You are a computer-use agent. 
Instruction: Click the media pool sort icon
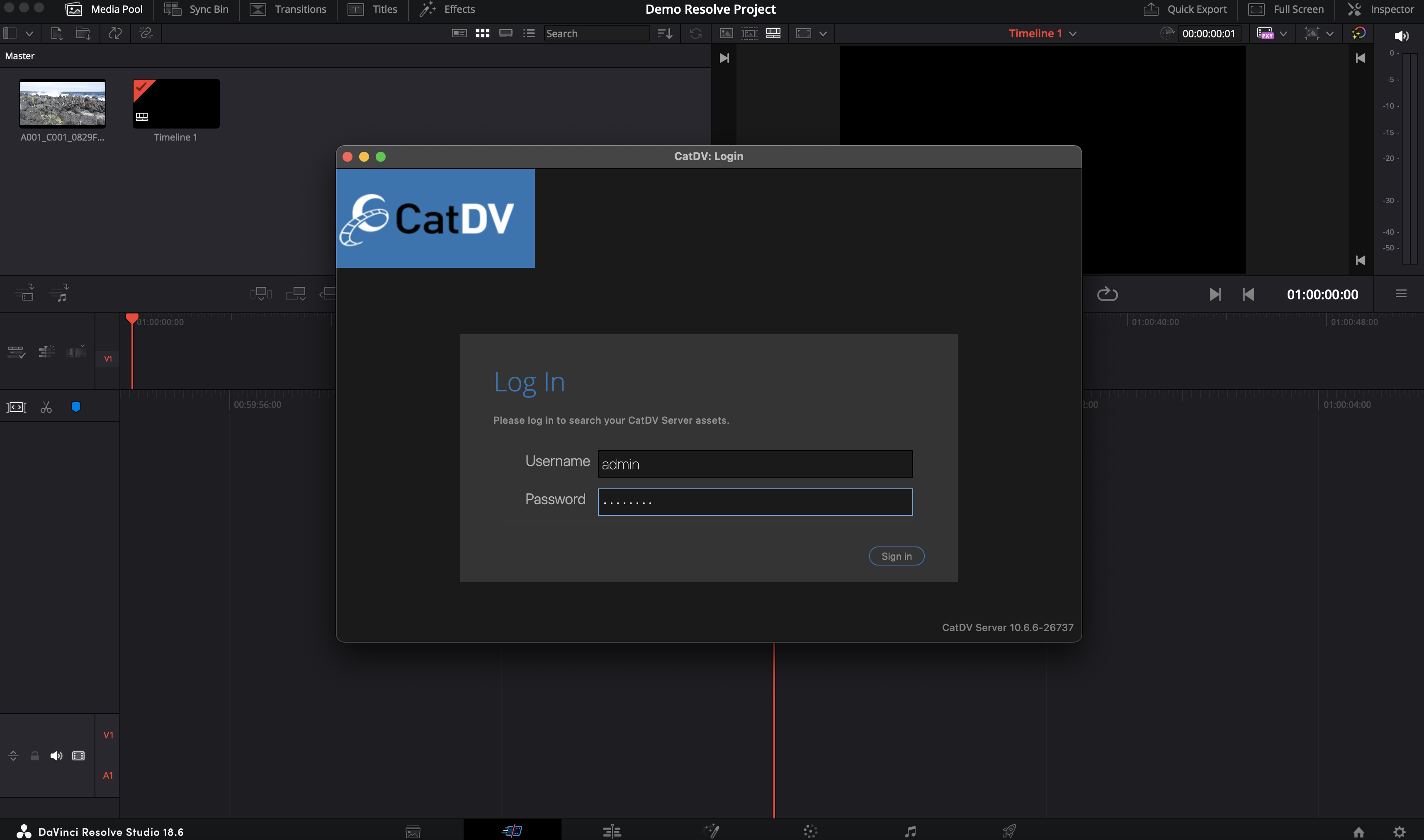coord(665,34)
